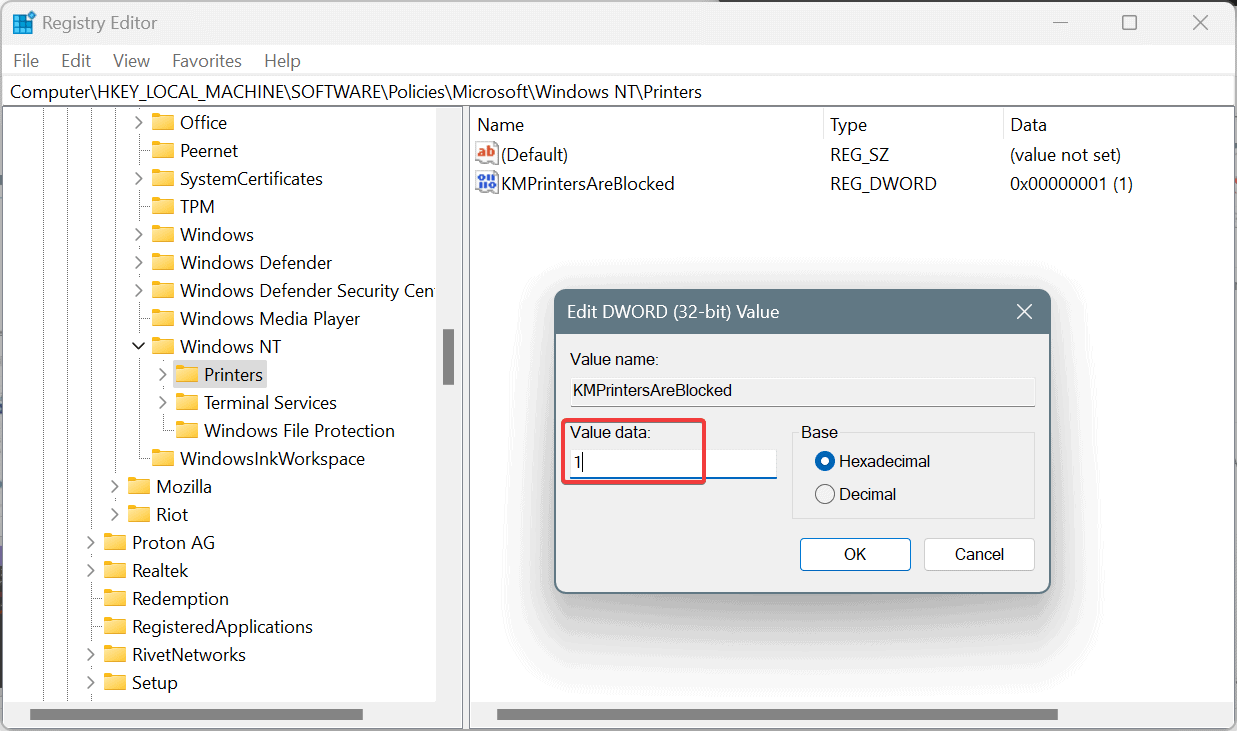Click the WindowsInkWorkspace folder icon
The width and height of the screenshot is (1237, 731).
pyautogui.click(x=163, y=458)
